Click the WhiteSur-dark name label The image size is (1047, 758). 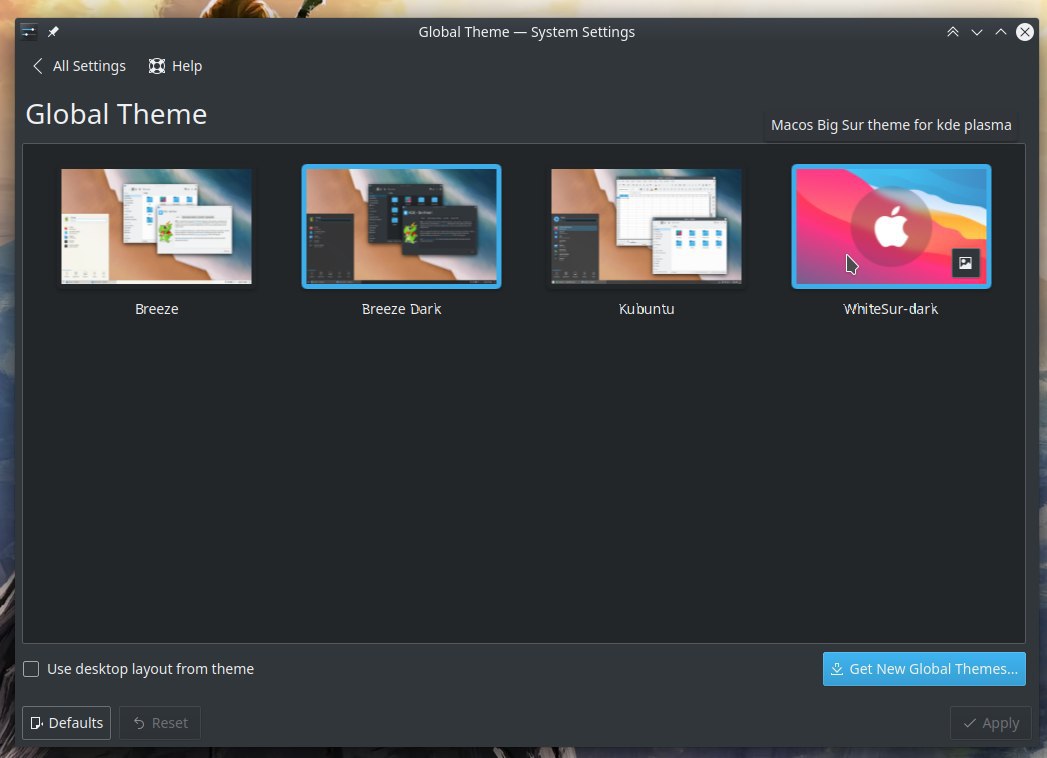(891, 309)
